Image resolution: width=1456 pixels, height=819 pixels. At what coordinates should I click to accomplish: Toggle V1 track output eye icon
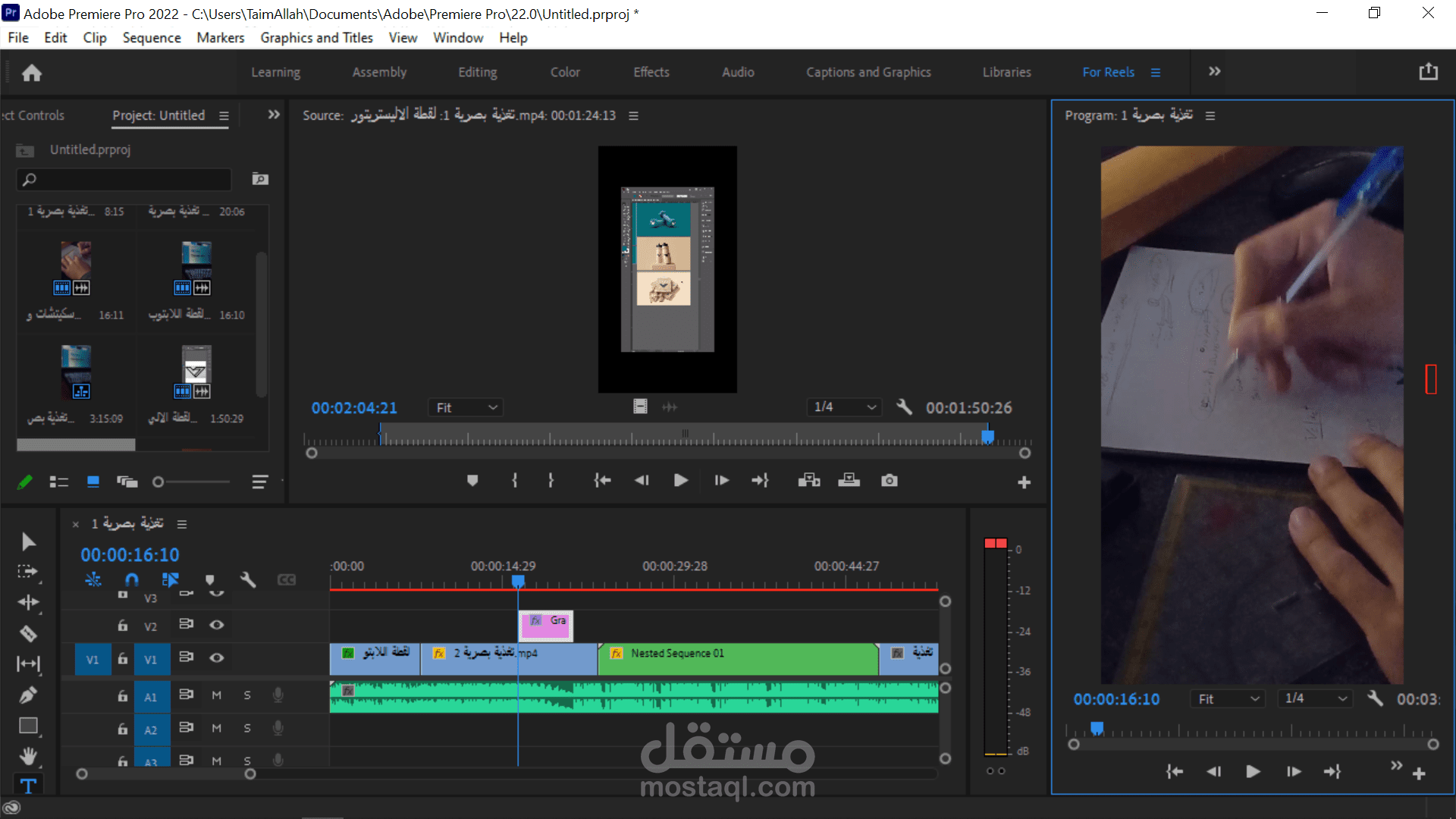tap(217, 657)
